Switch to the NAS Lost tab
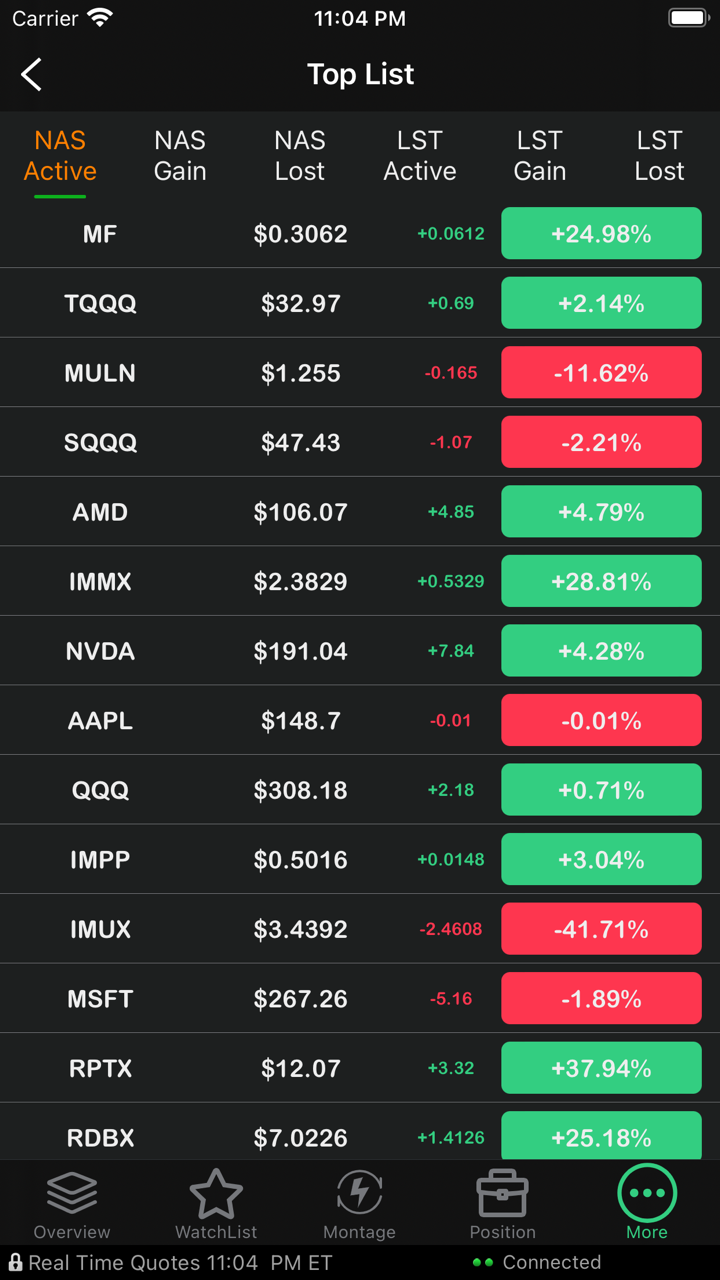The height and width of the screenshot is (1280, 720). coord(300,156)
